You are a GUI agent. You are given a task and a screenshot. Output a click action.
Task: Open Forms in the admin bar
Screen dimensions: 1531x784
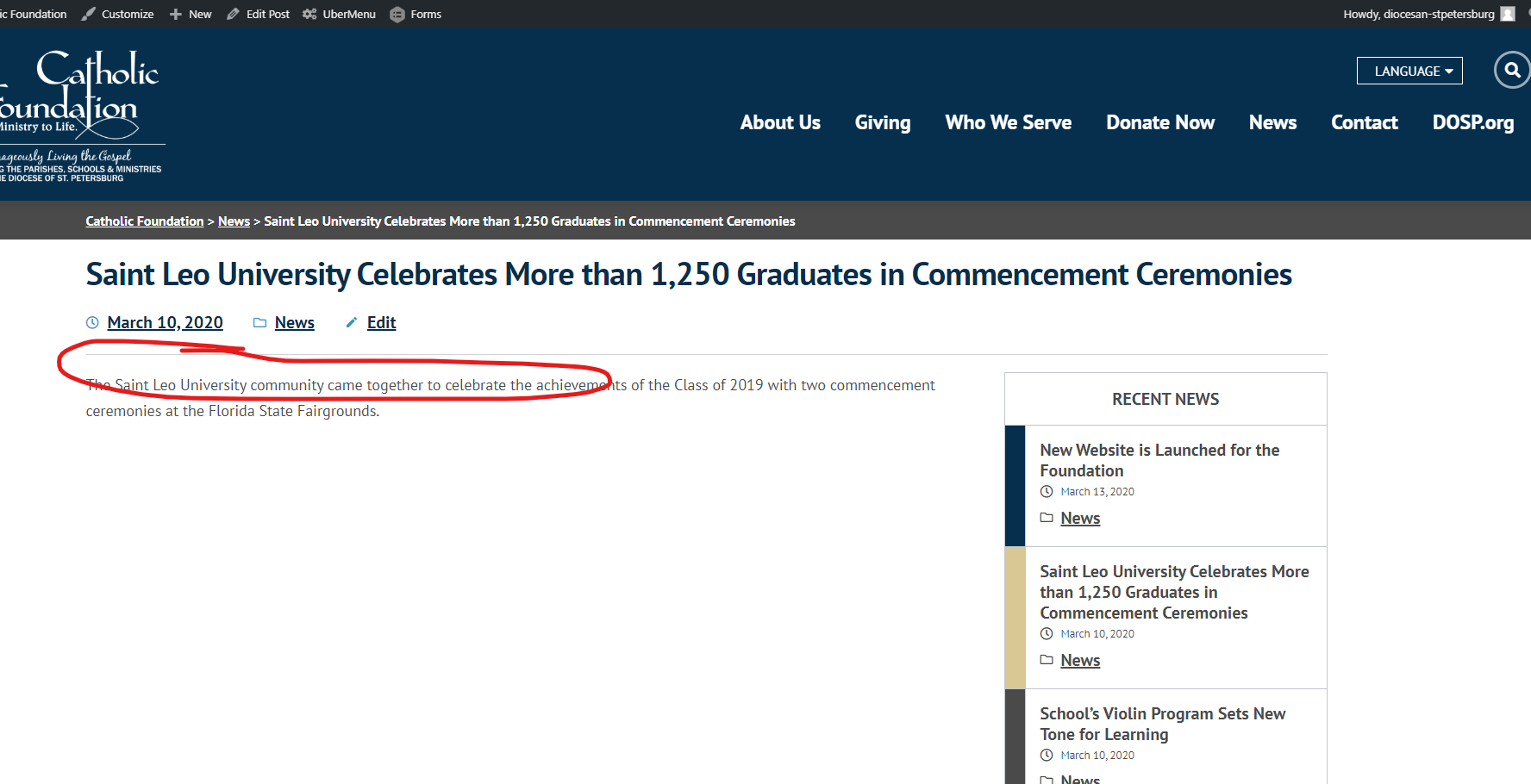(x=416, y=14)
